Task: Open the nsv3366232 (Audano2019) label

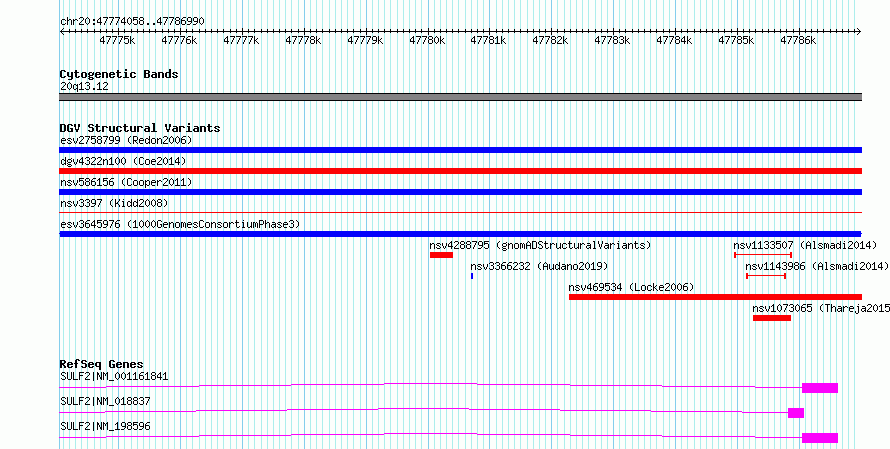Action: coord(539,266)
